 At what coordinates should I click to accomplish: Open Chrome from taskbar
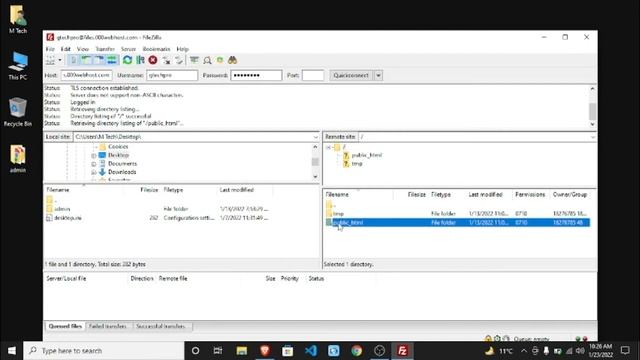356,351
